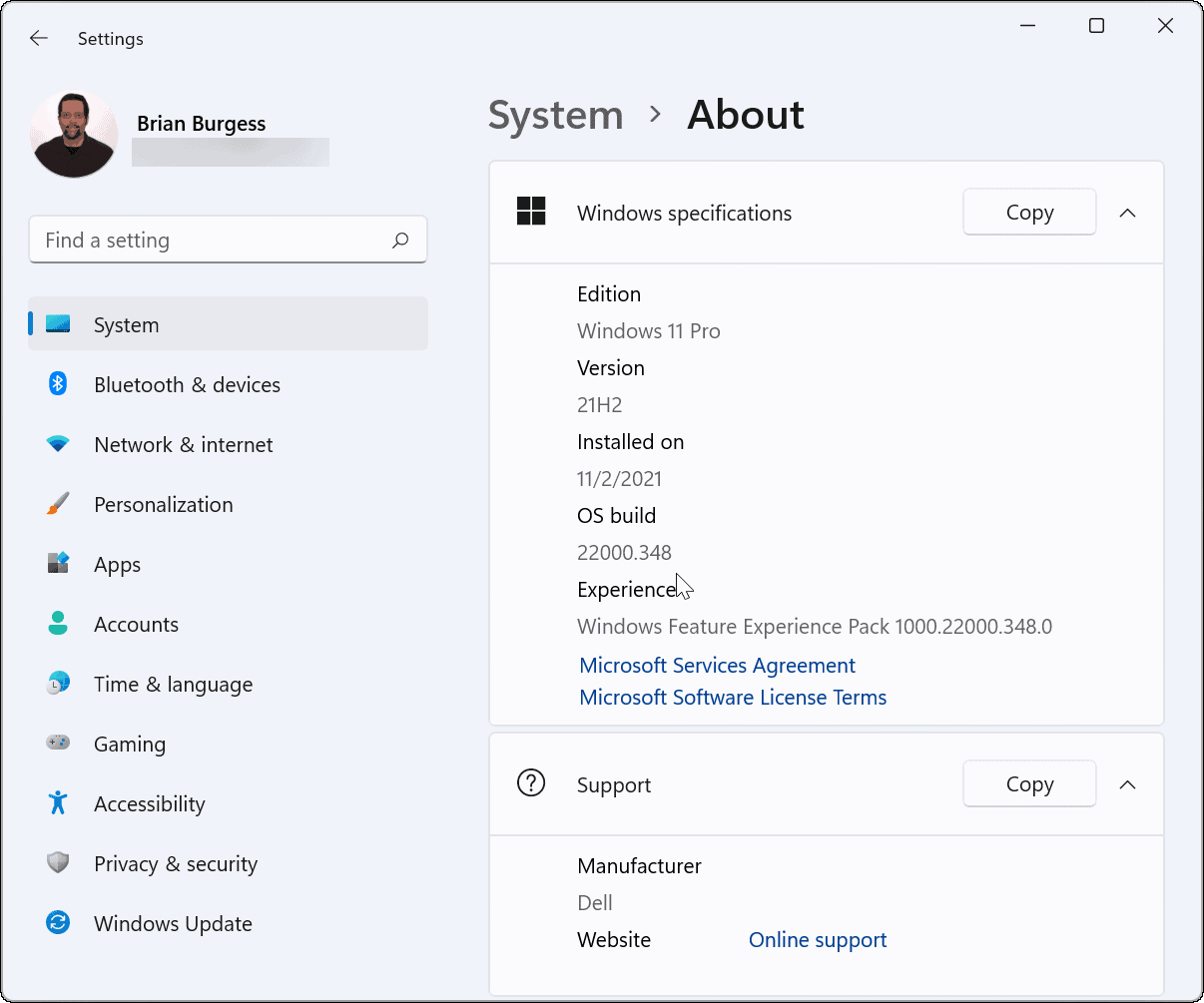This screenshot has width=1204, height=1003.
Task: Open Time & language settings label
Action: (173, 685)
